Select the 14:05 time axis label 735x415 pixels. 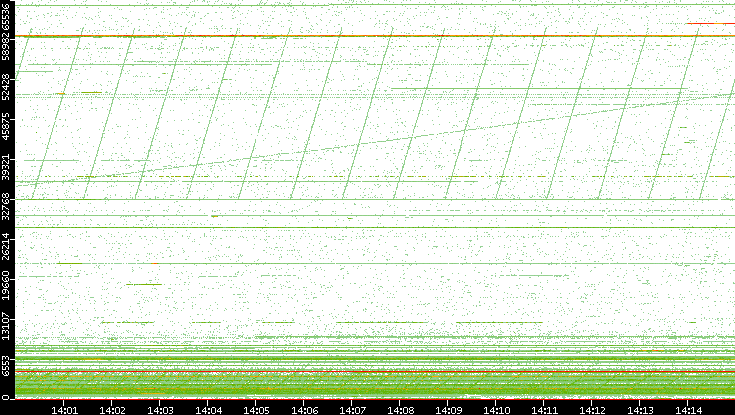256,410
